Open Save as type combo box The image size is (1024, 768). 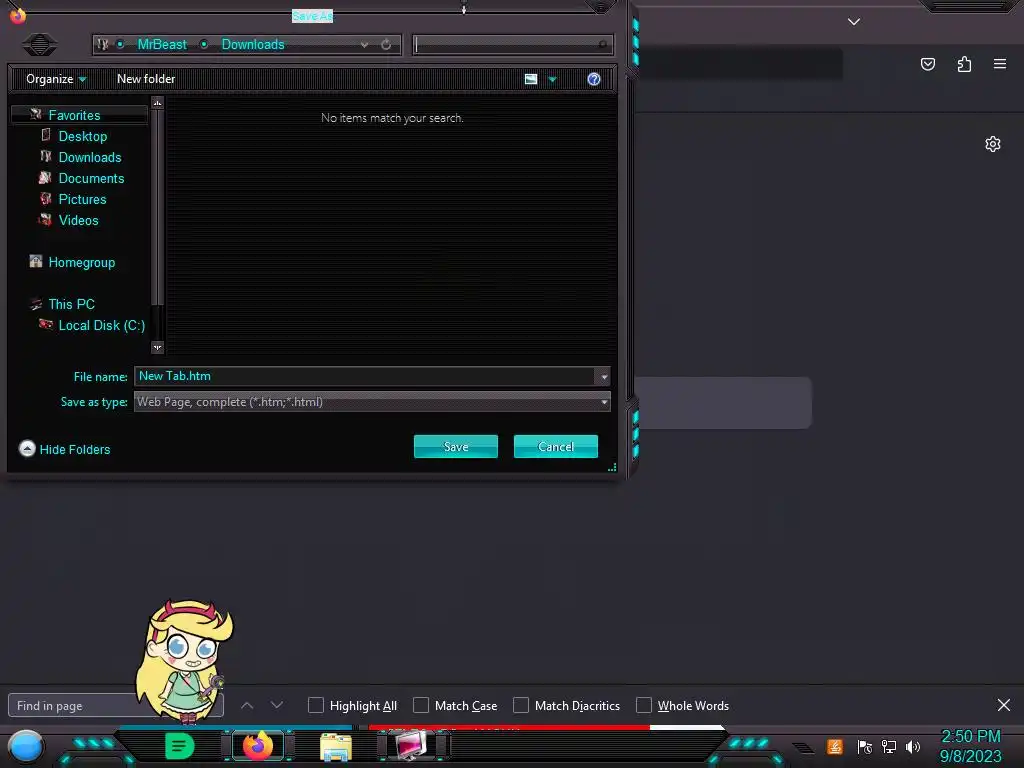click(x=372, y=402)
